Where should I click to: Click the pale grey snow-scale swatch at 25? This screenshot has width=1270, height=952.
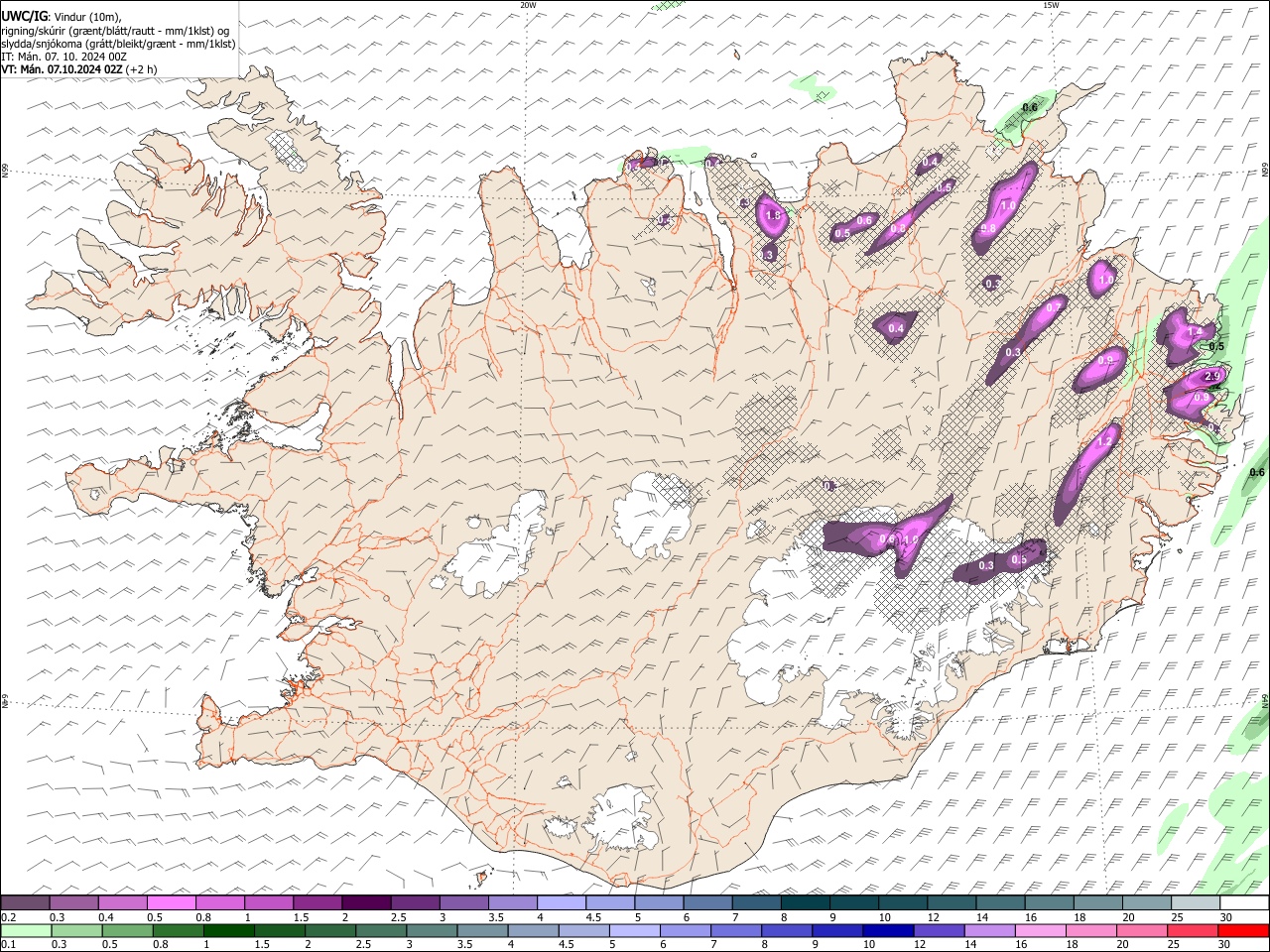point(1196,902)
